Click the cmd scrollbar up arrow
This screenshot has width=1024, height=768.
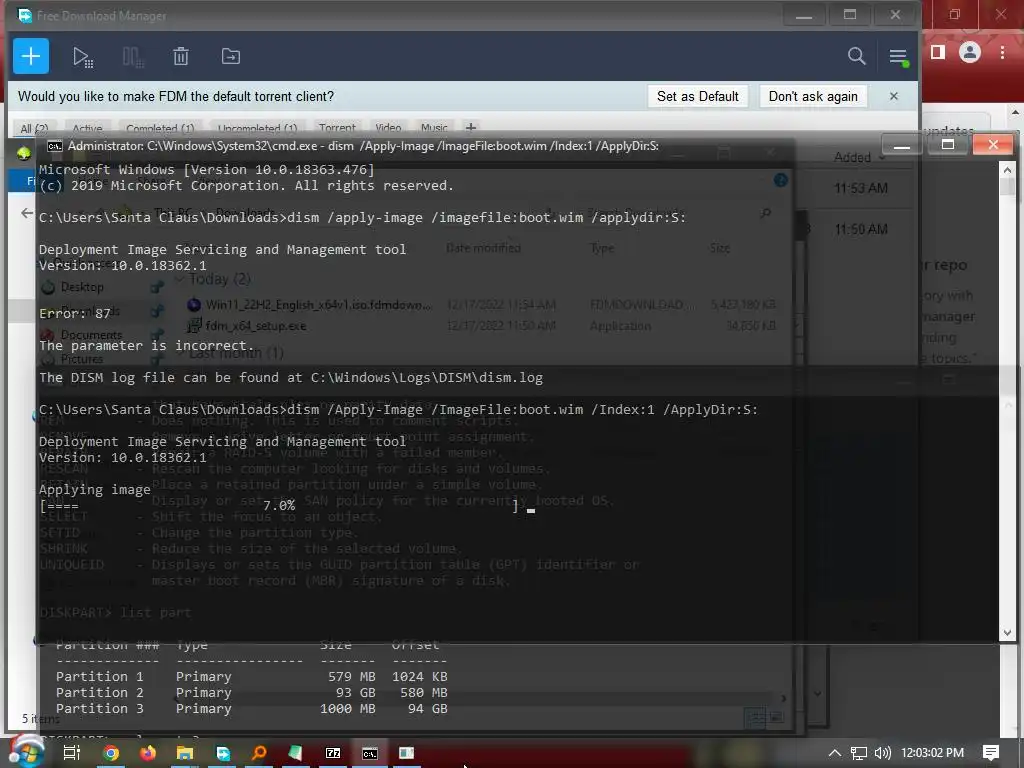1006,170
